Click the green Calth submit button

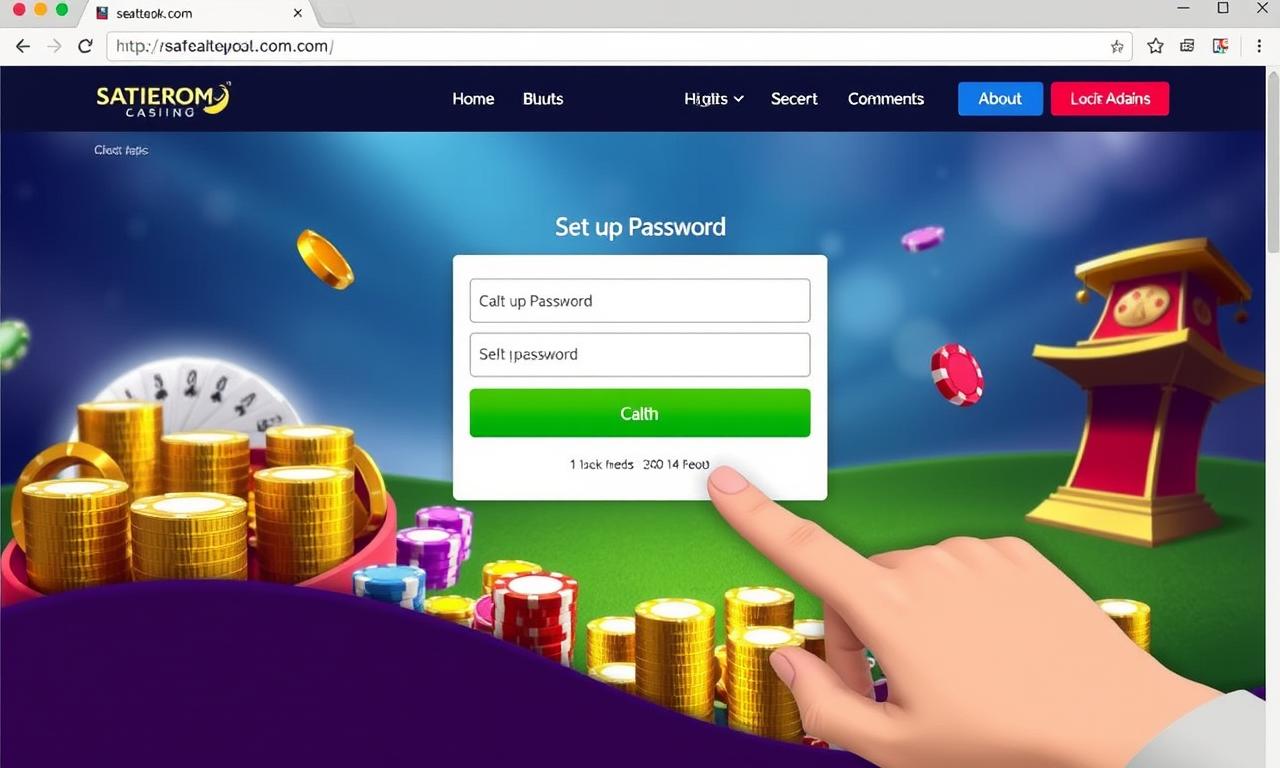click(x=640, y=413)
